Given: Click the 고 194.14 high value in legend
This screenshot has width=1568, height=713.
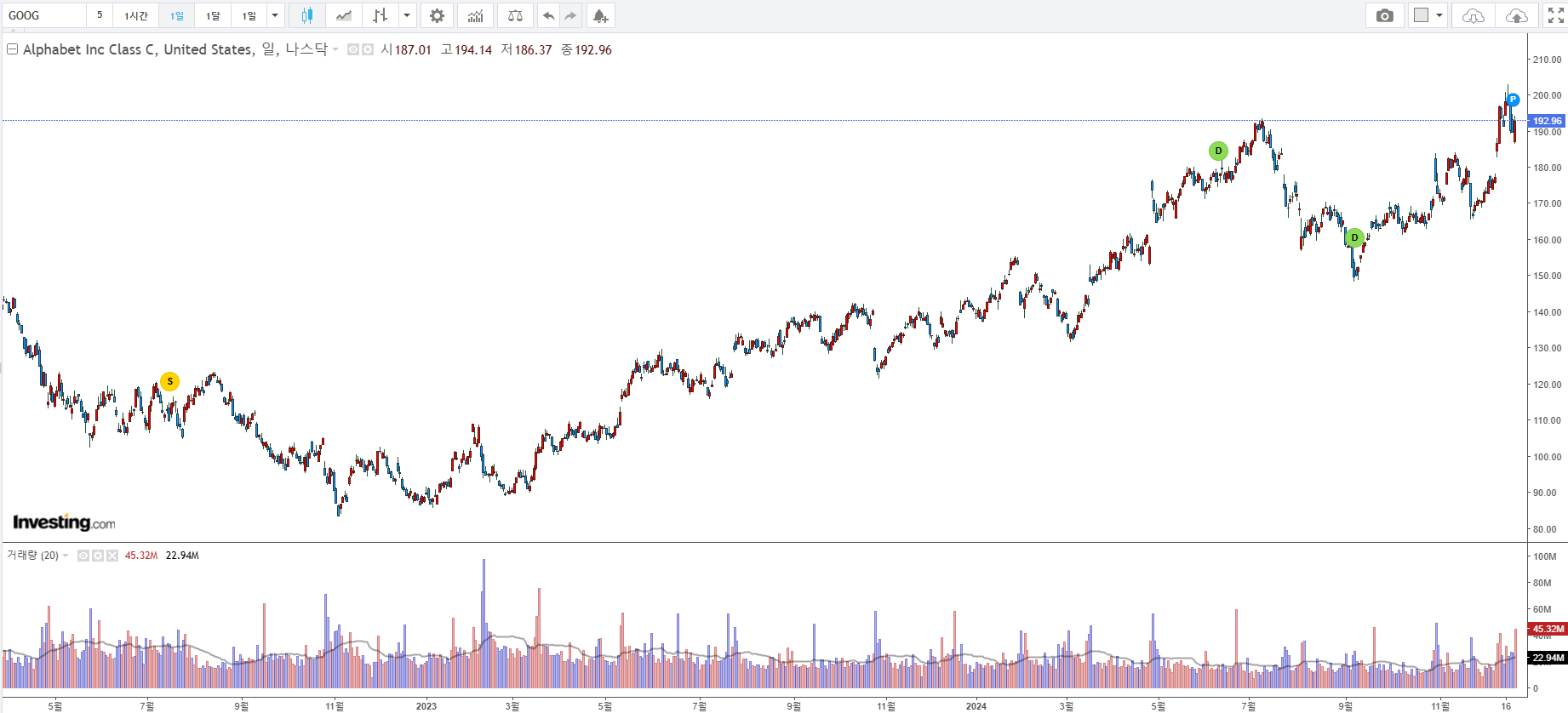Looking at the screenshot, I should pos(466,49).
